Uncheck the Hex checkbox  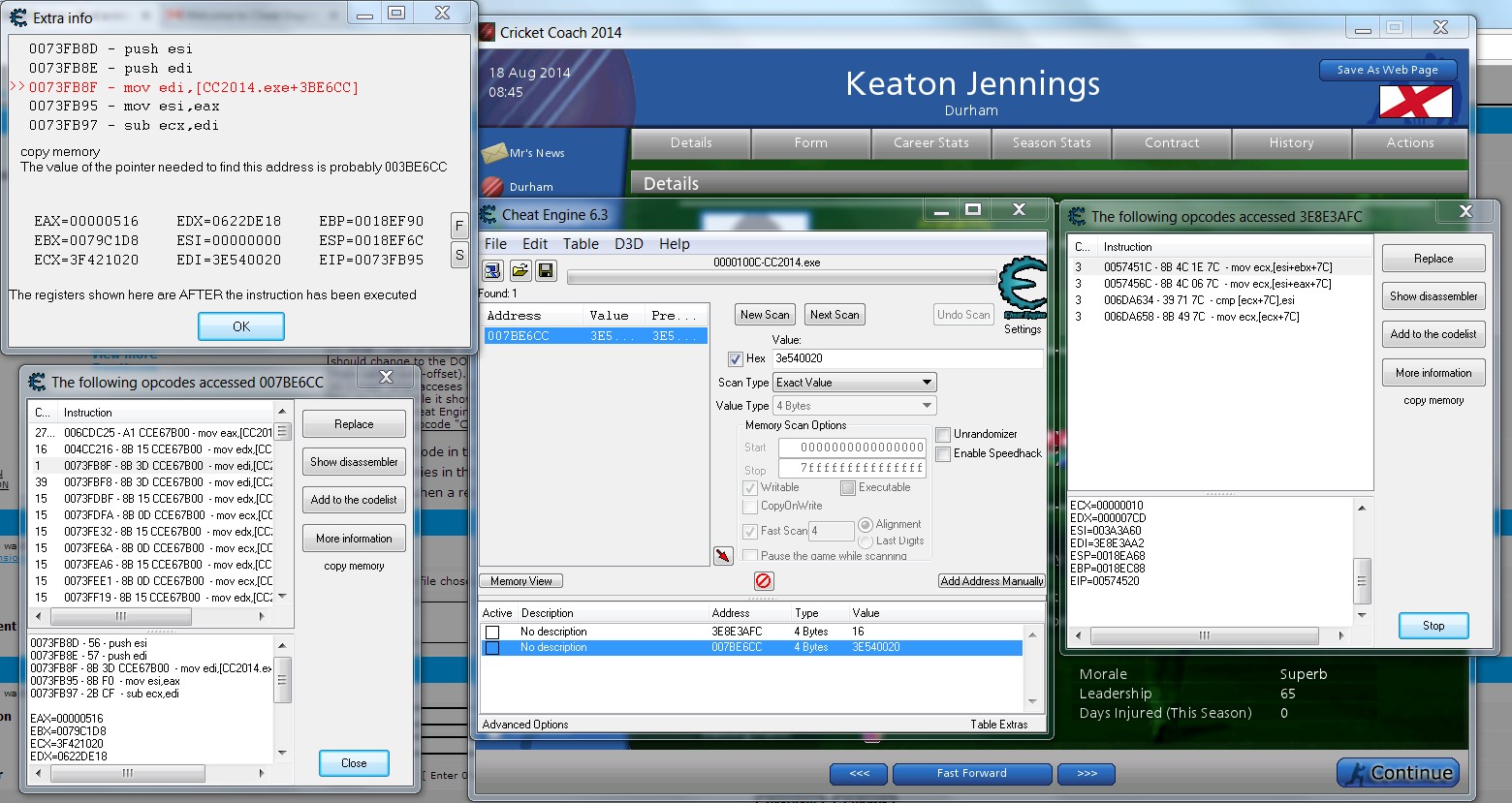[x=736, y=359]
